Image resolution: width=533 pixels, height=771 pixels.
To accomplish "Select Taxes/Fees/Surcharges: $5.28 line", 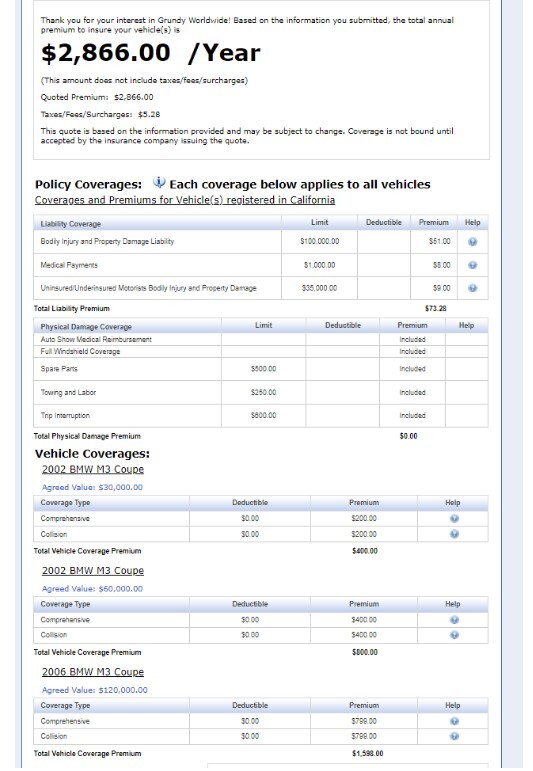I will (100, 115).
